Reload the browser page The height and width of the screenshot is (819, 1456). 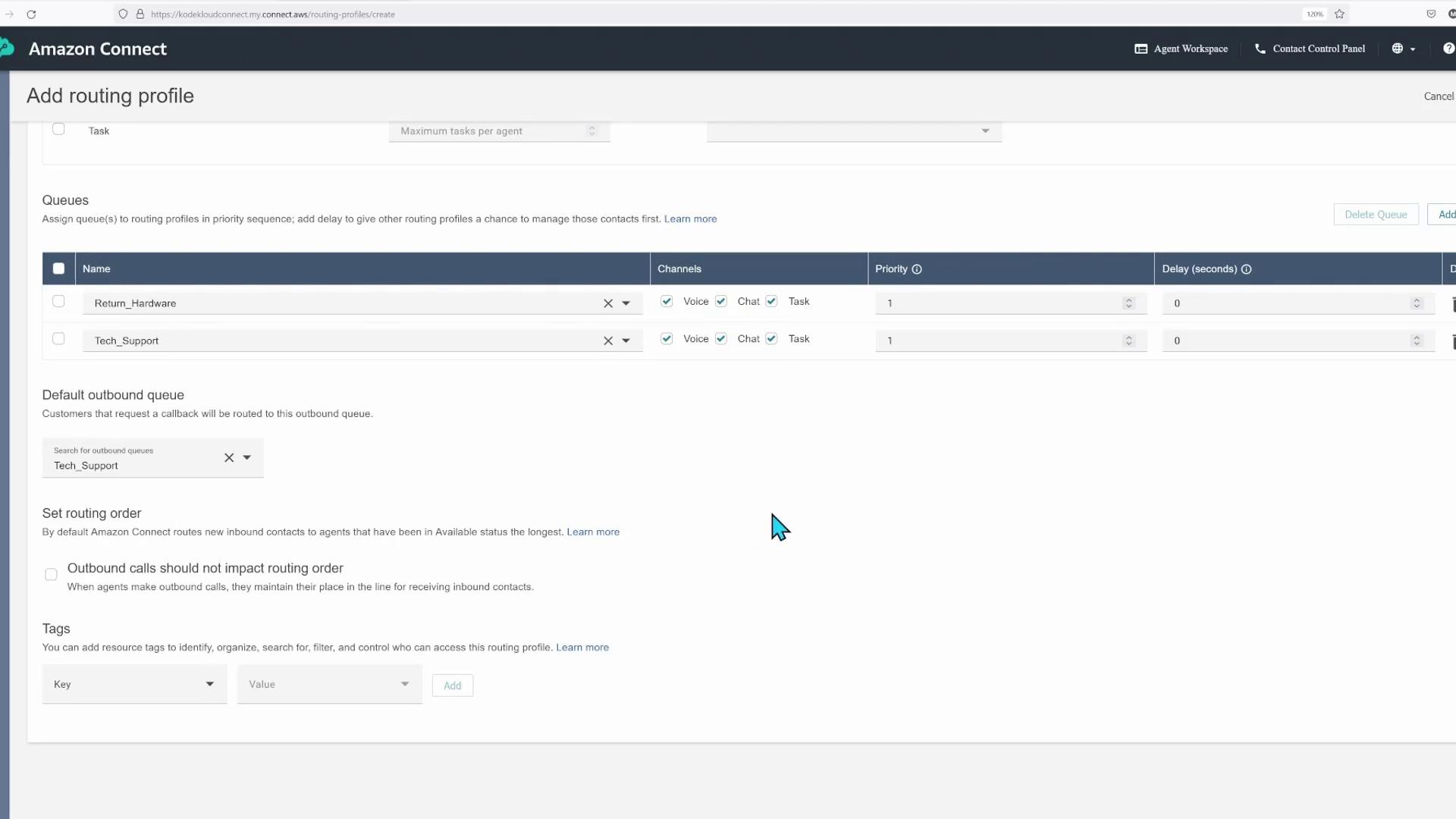coord(31,14)
